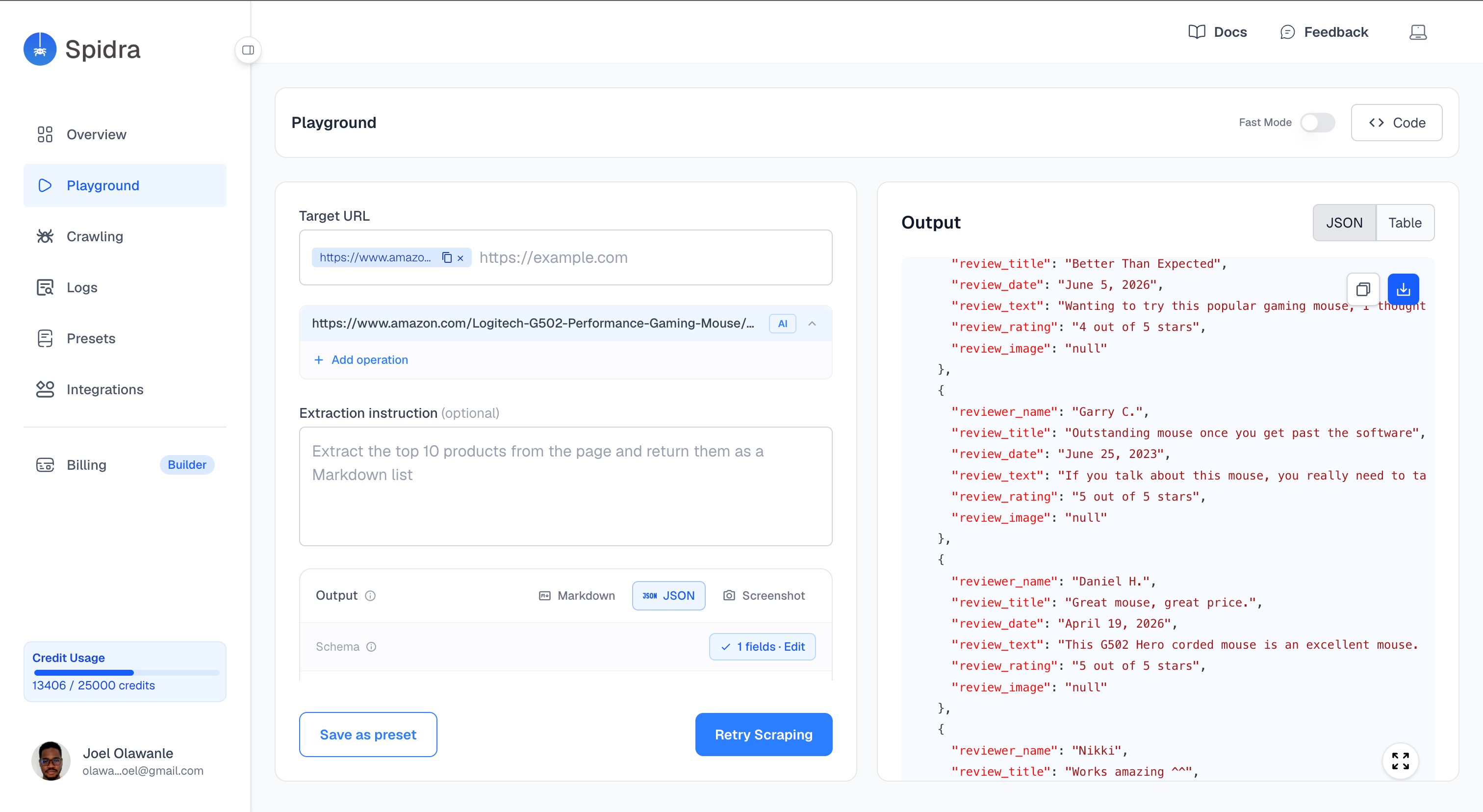The width and height of the screenshot is (1483, 812).
Task: Show the Output info tooltip icon
Action: 371,596
